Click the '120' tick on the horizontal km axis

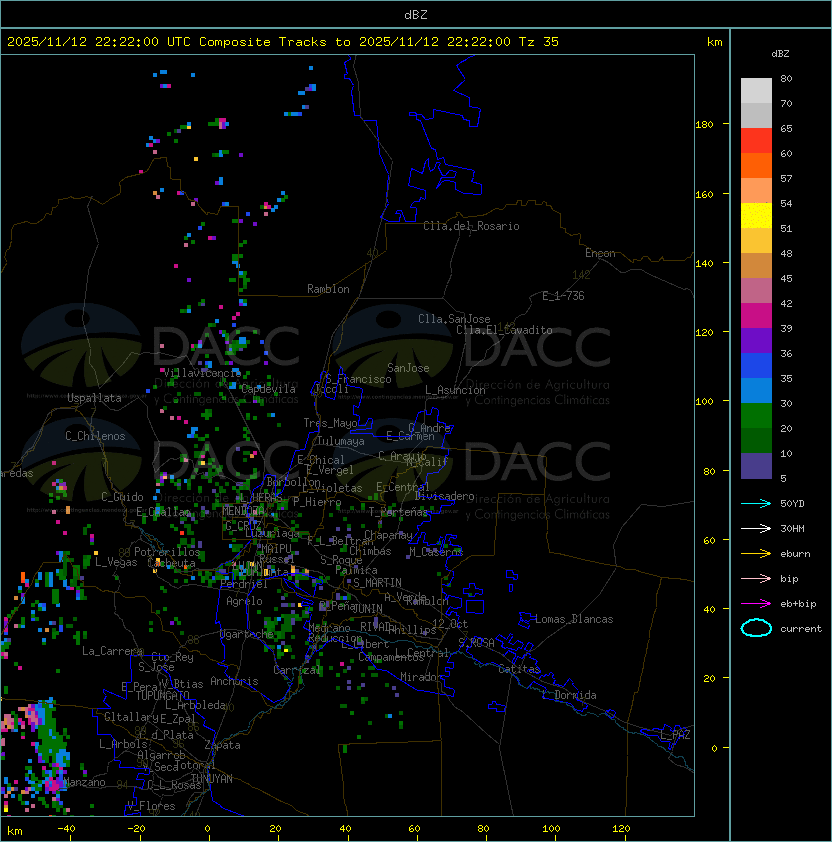621,829
